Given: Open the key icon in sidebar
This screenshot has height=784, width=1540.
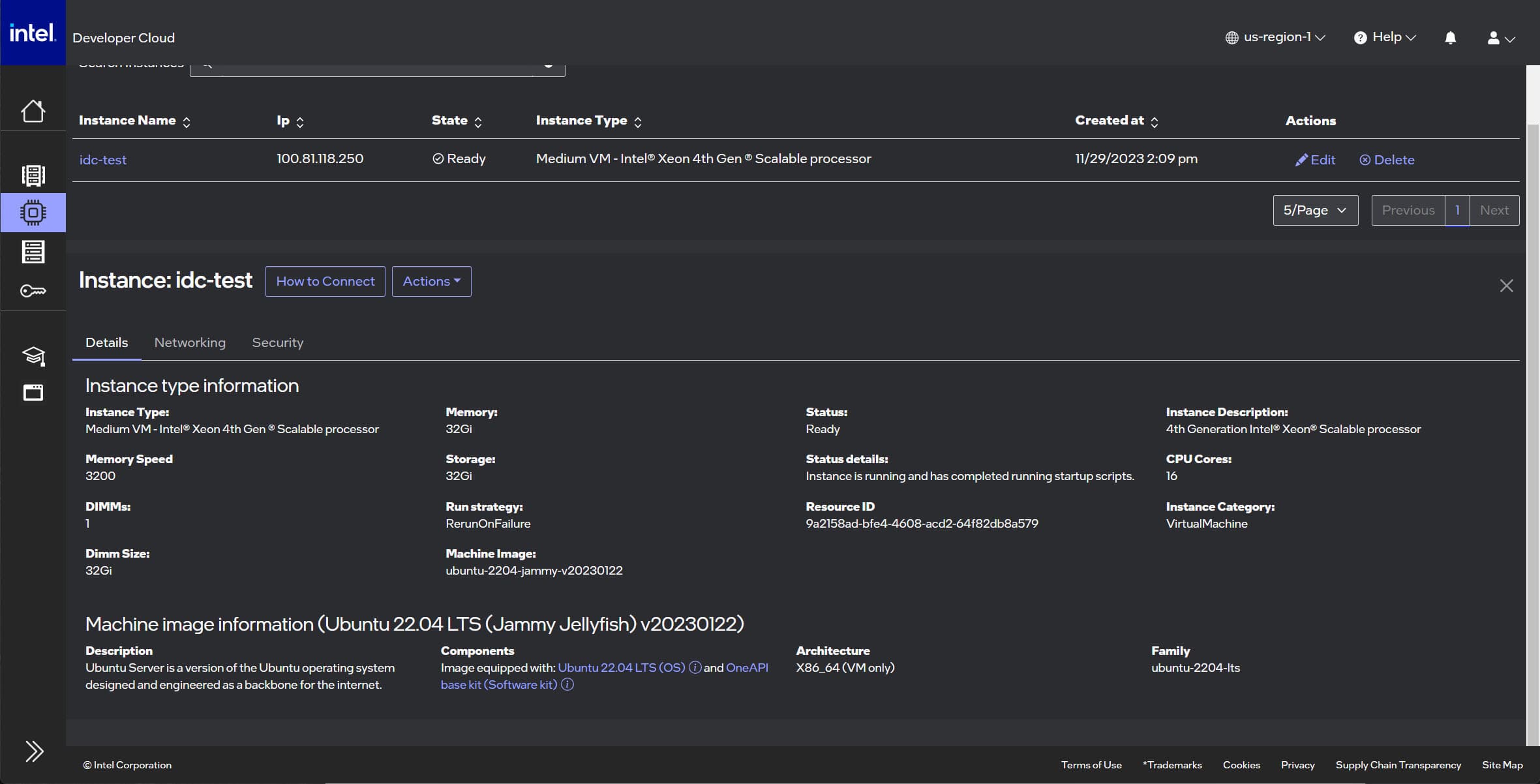Looking at the screenshot, I should point(33,291).
